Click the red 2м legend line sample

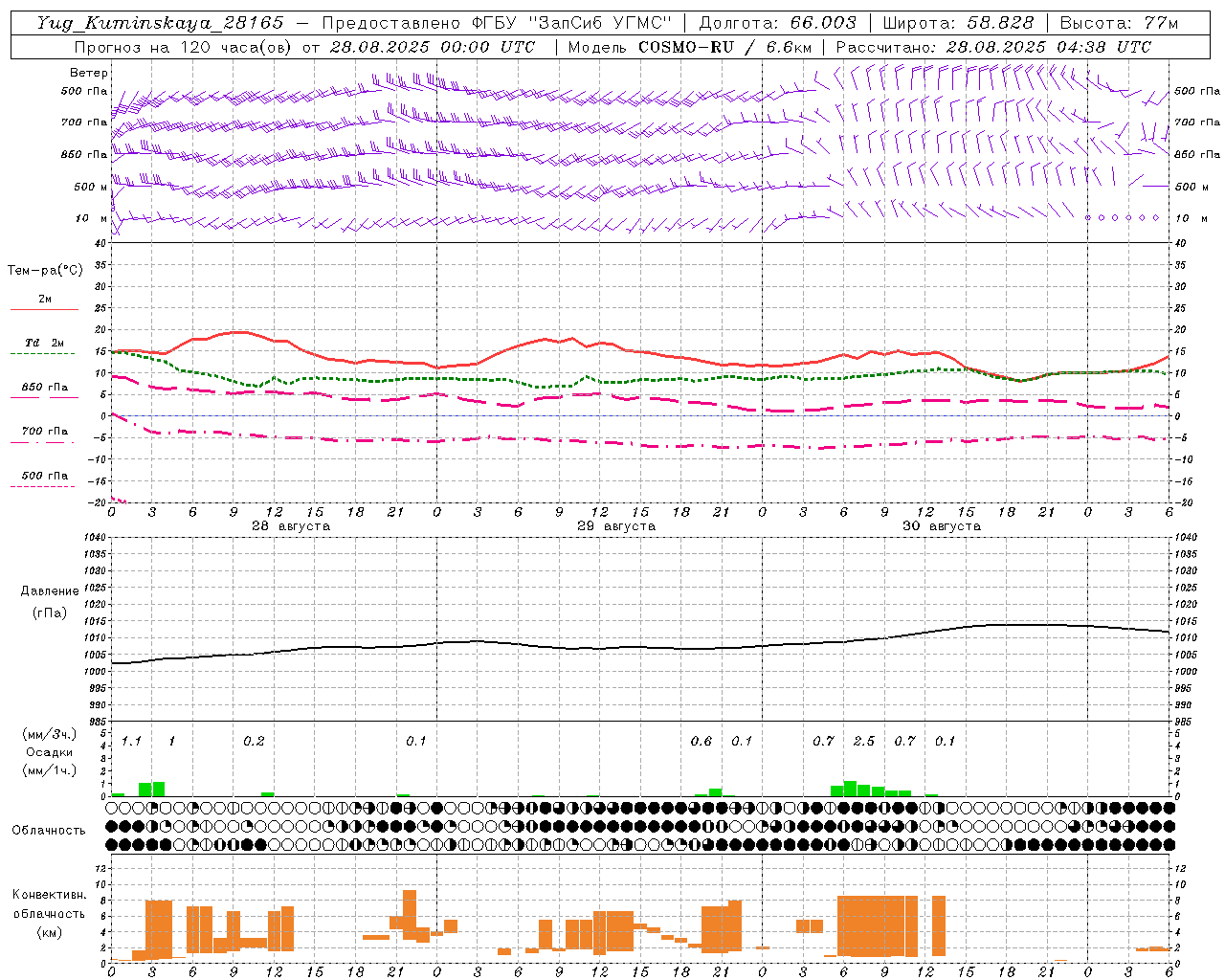[x=44, y=310]
